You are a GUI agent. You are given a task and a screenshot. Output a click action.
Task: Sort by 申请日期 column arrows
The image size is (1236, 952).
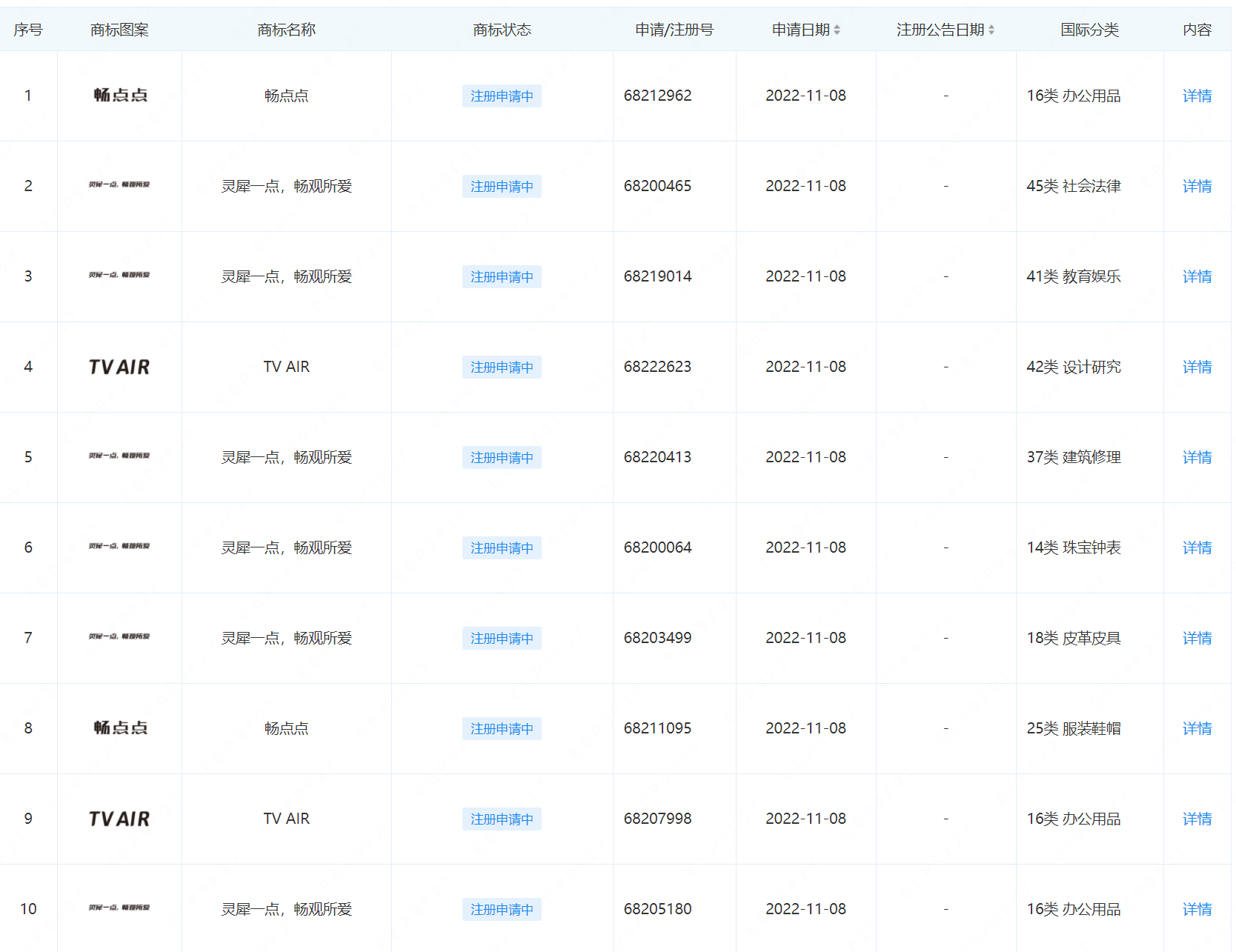[x=837, y=30]
